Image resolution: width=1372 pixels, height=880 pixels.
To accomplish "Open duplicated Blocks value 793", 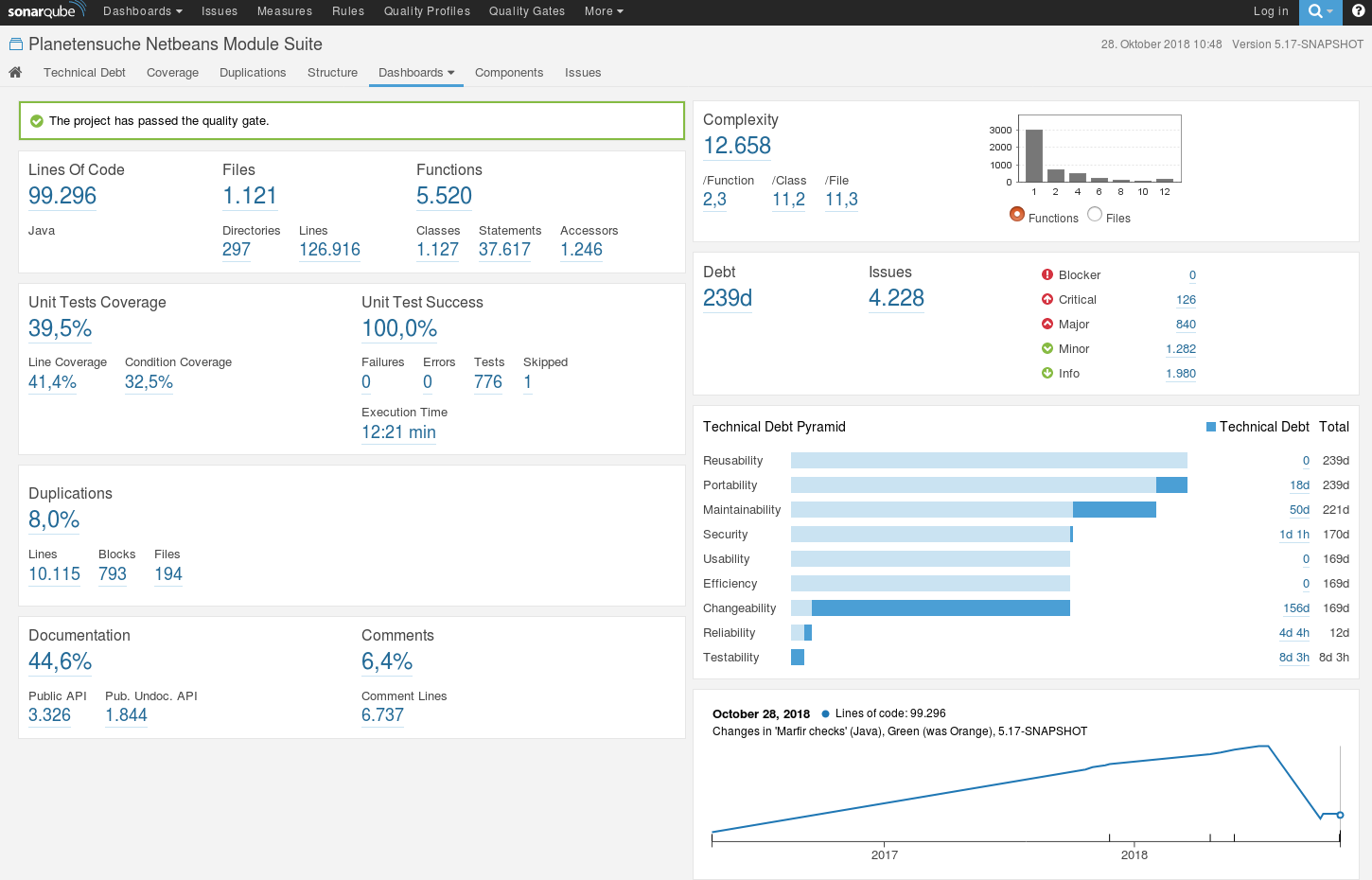I will click(113, 574).
